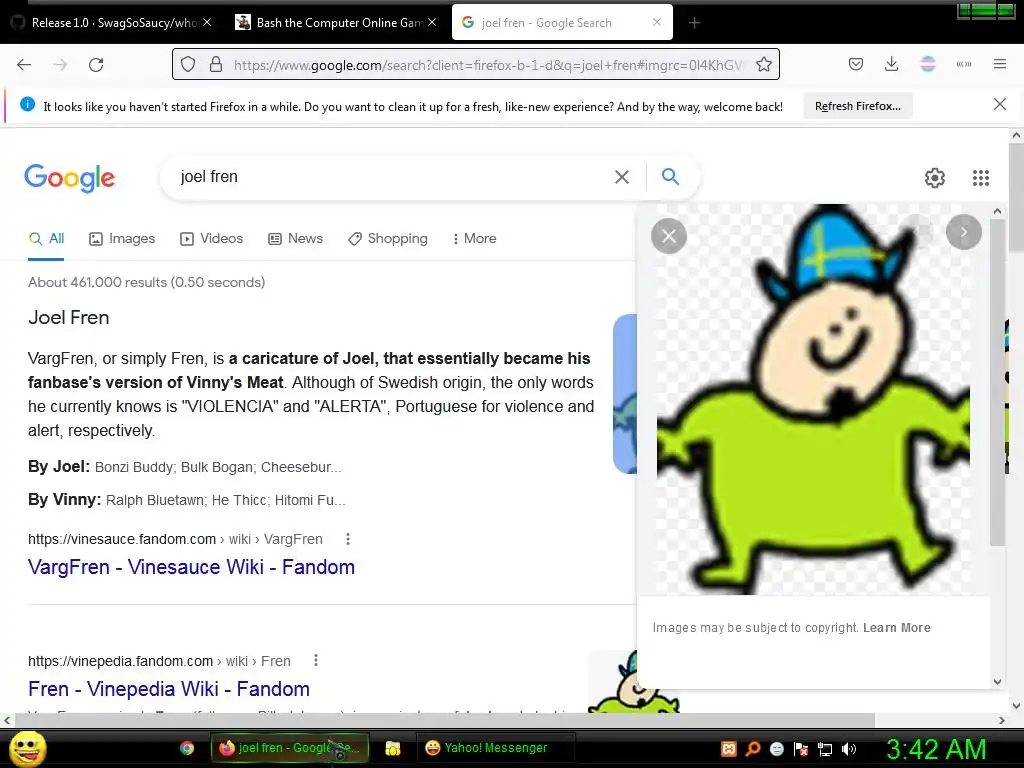The image size is (1024, 768).
Task: Click the Refresh Firefox button
Action: (x=857, y=106)
